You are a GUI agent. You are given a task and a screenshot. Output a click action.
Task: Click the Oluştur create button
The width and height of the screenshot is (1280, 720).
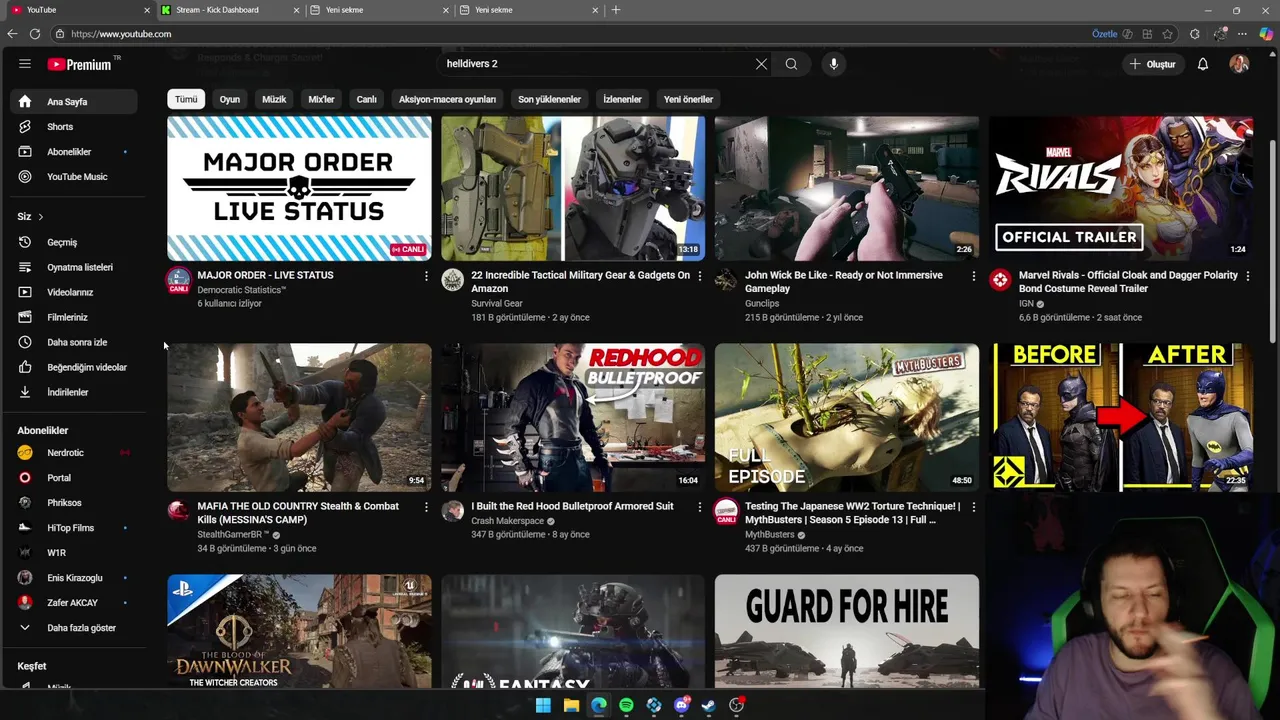1152,64
